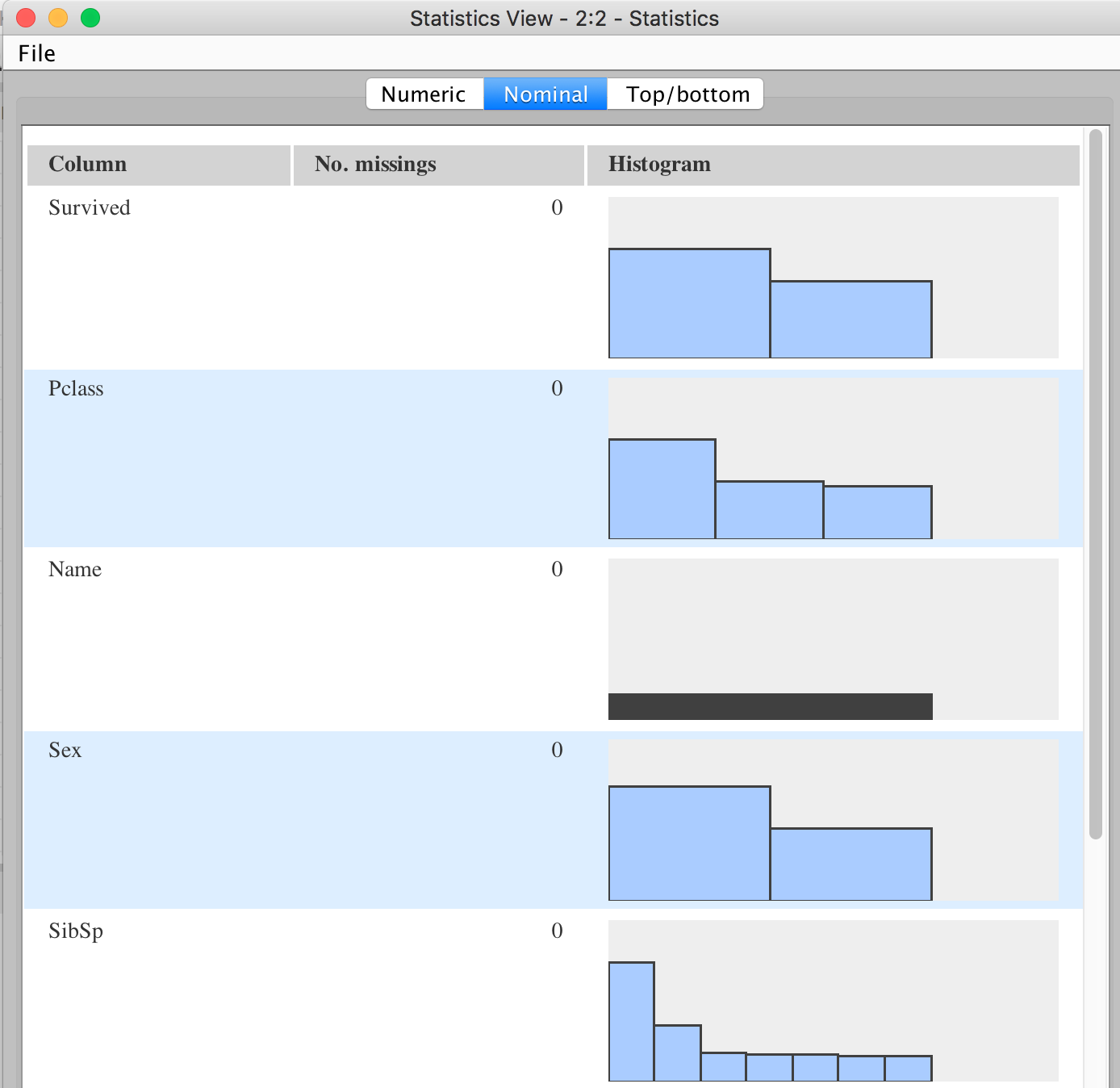This screenshot has height=1088, width=1120.
Task: Click the Name histogram dark bar
Action: coord(770,706)
